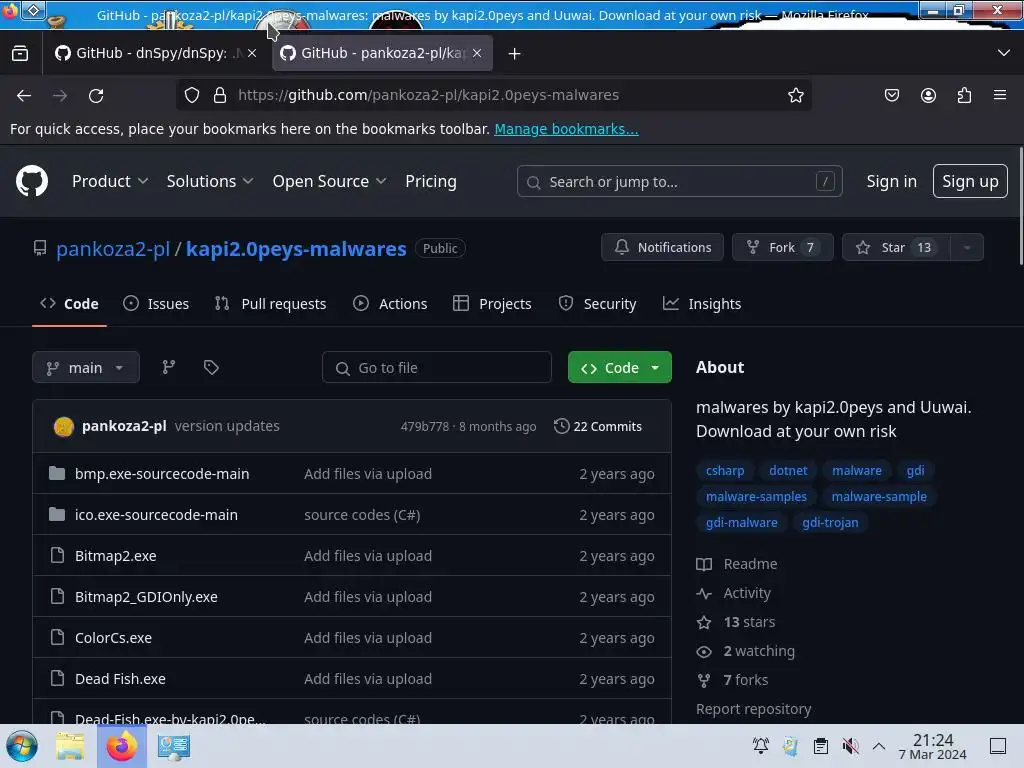
Task: Show site security via padlock icon
Action: (220, 95)
